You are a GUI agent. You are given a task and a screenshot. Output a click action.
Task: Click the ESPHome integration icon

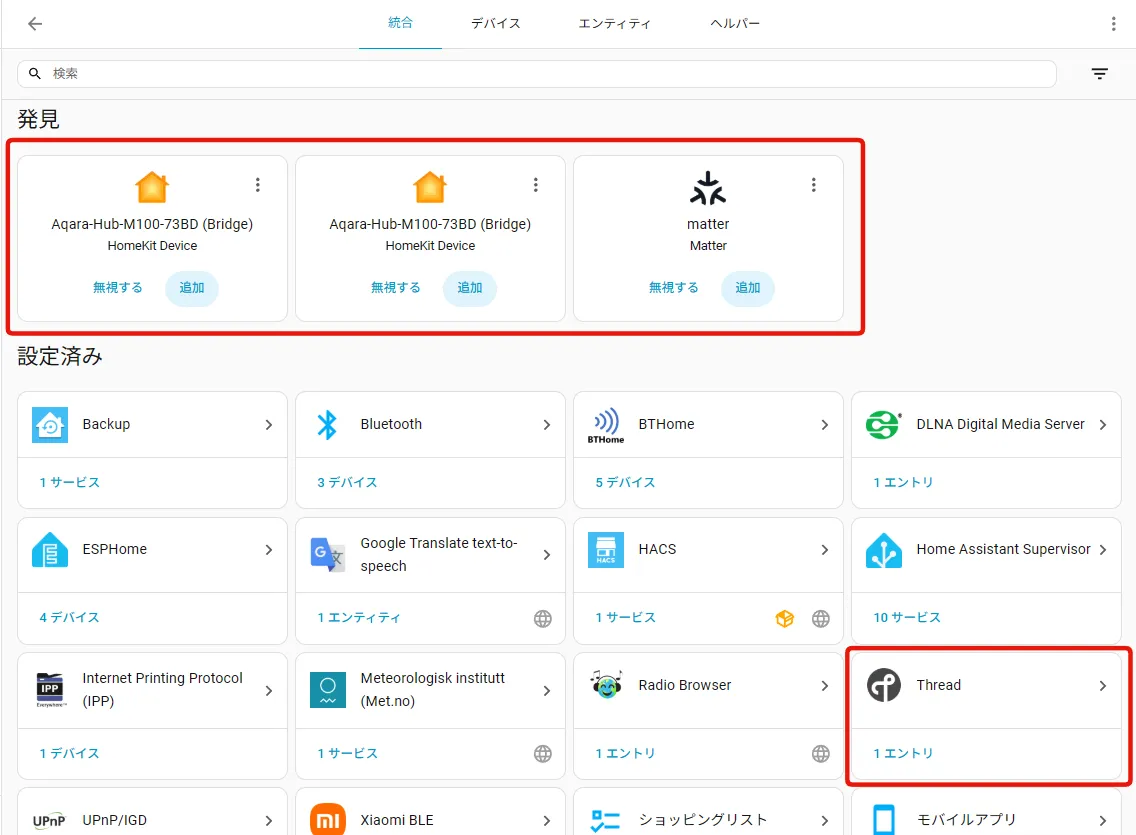(50, 550)
